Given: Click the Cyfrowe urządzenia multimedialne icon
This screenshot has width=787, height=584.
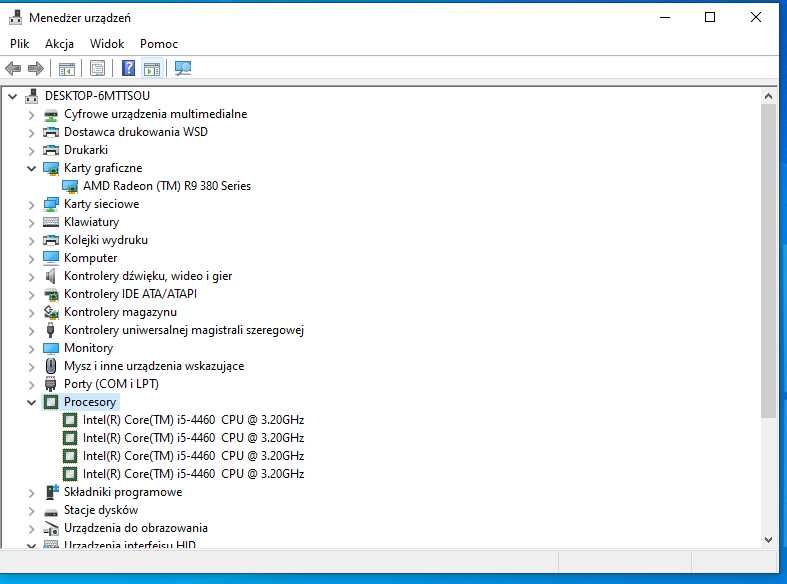Looking at the screenshot, I should tap(51, 114).
